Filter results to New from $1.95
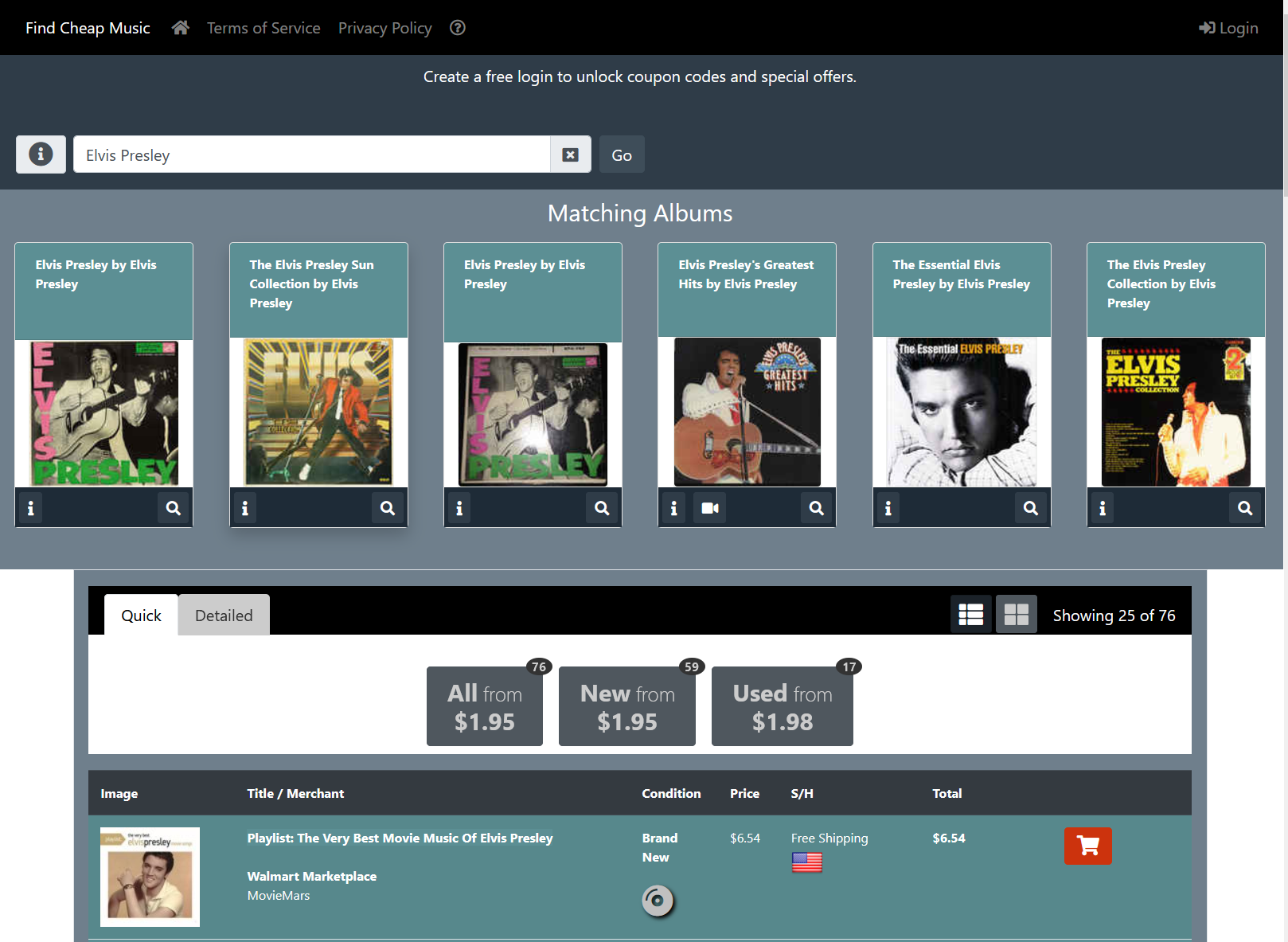The image size is (1288, 942). click(627, 706)
